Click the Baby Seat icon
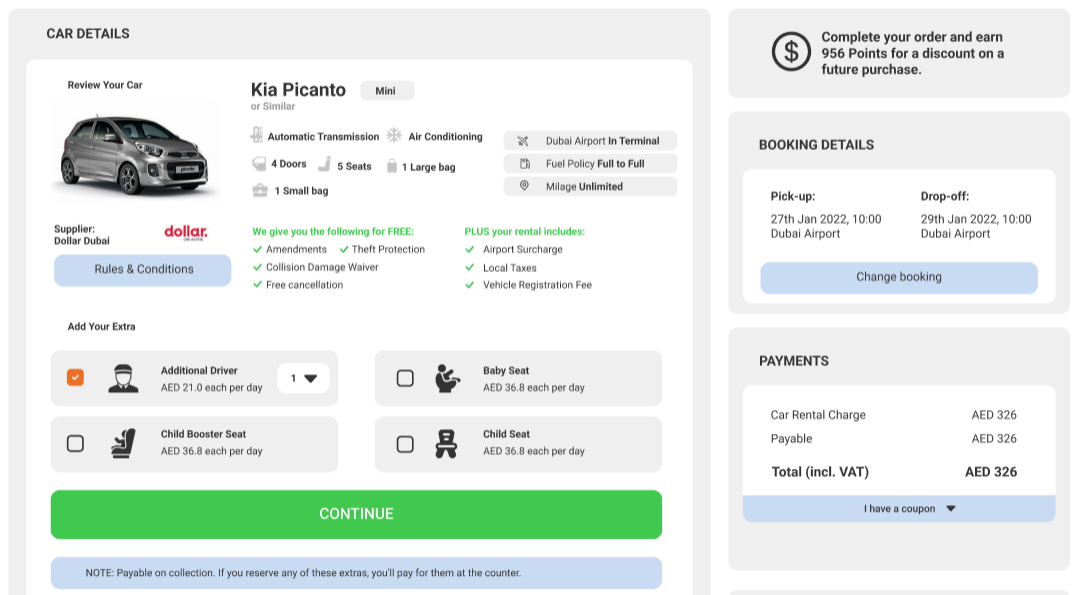The height and width of the screenshot is (595, 1084). [447, 378]
